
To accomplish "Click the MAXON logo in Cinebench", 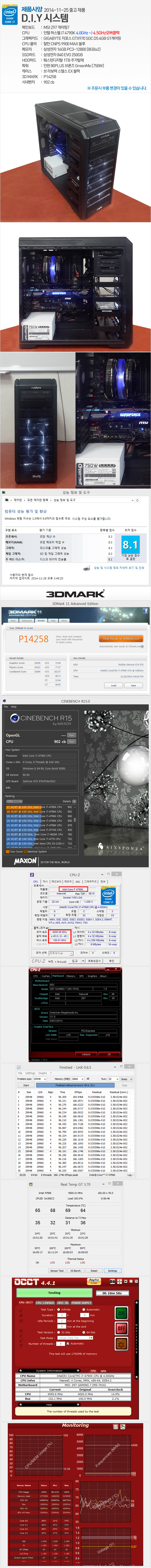I will 25,861.
